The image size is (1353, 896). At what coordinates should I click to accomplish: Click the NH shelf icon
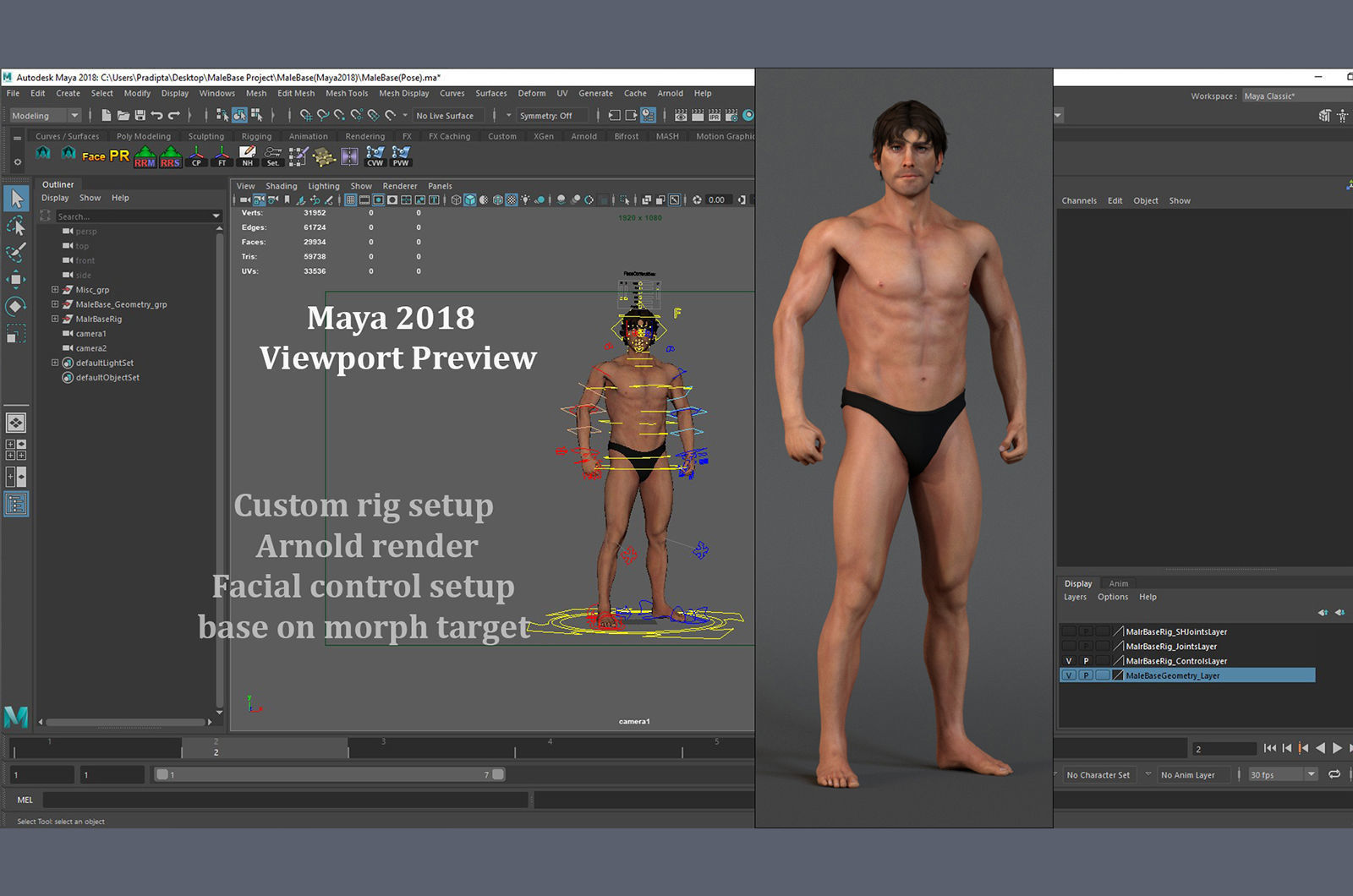(247, 156)
